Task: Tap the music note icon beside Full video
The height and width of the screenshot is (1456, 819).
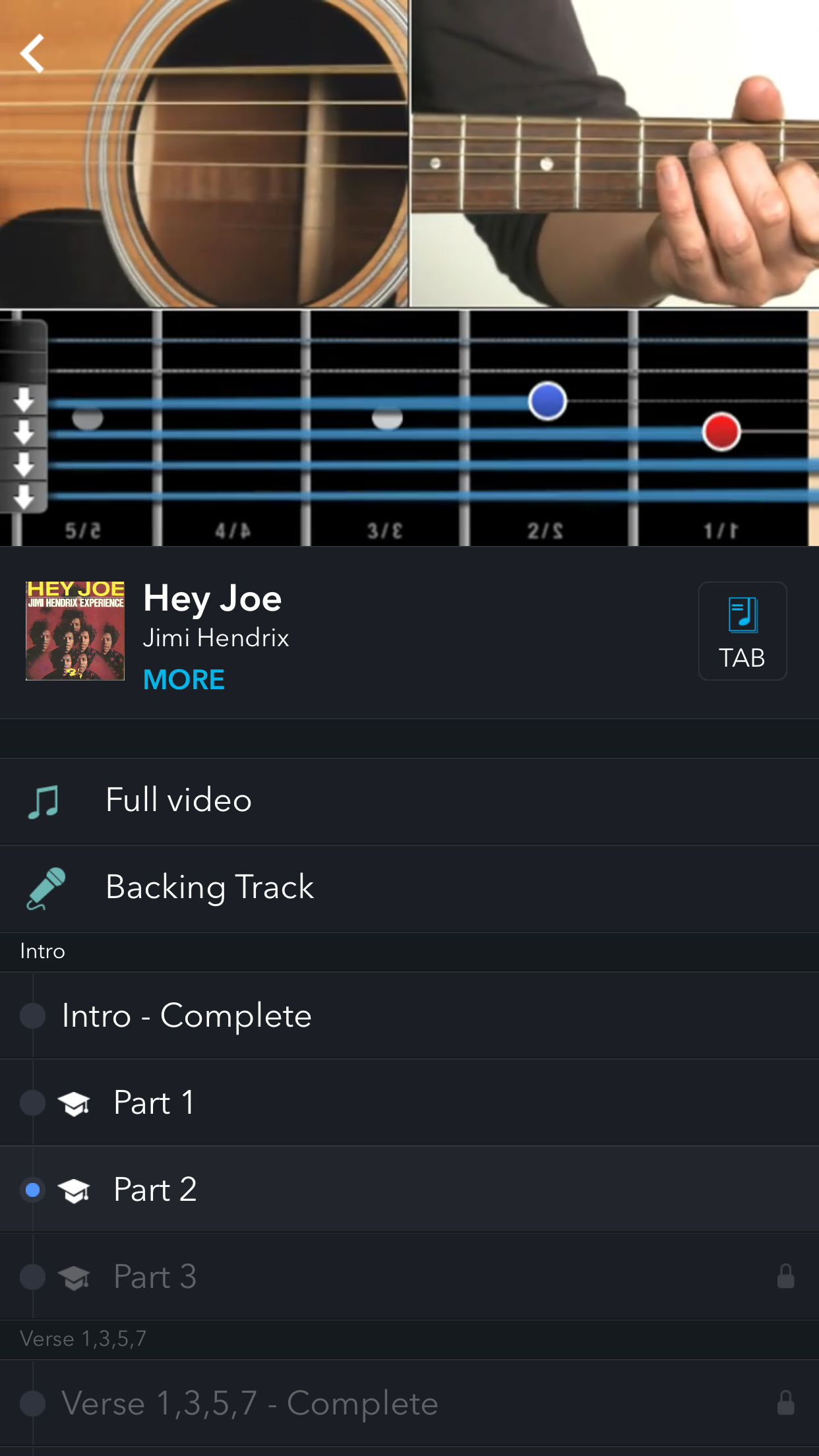Action: click(44, 801)
